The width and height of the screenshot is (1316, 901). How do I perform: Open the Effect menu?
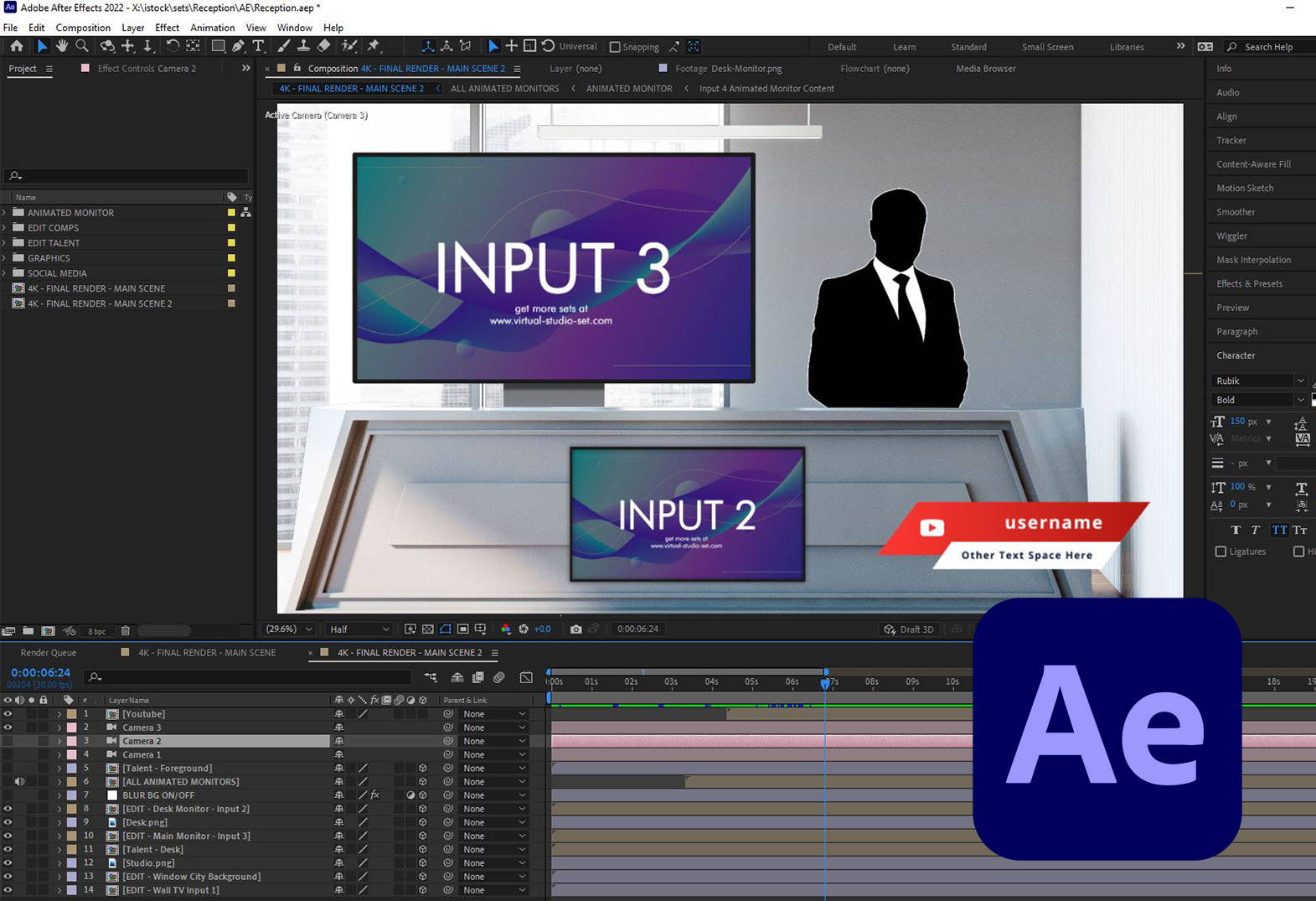tap(167, 28)
